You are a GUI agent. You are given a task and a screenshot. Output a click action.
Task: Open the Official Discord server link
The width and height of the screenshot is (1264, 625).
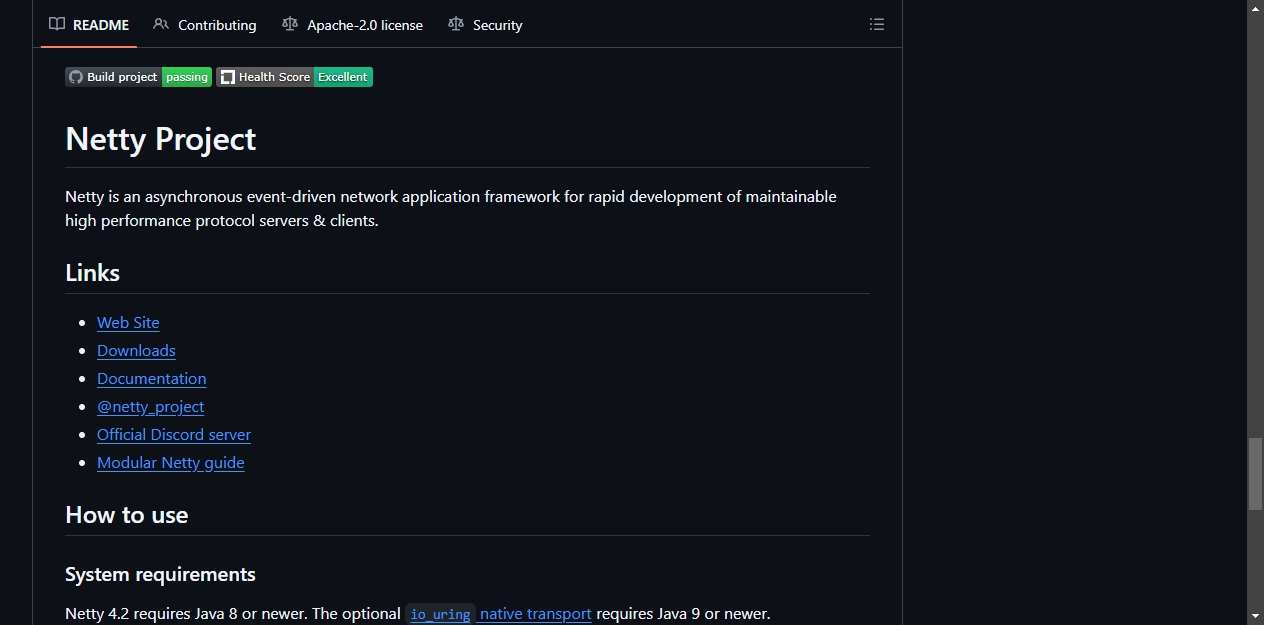(174, 434)
